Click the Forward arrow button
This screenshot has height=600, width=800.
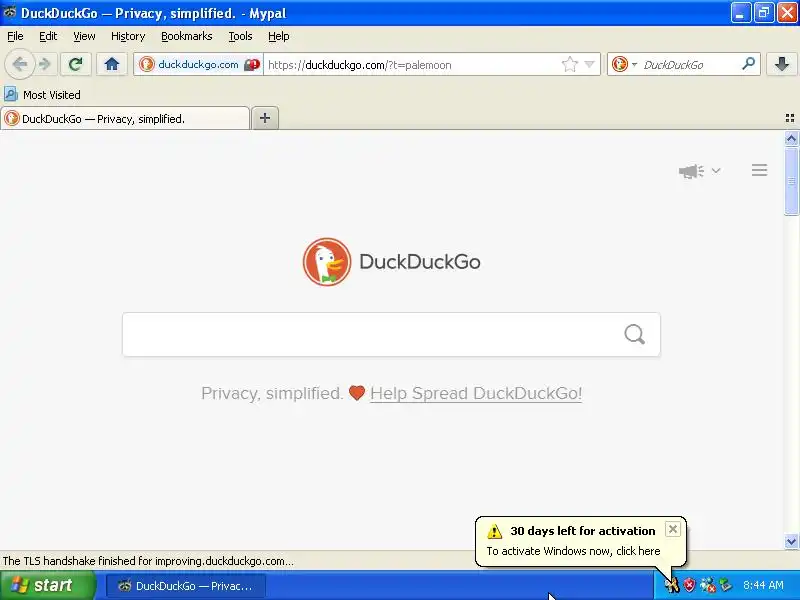(45, 64)
